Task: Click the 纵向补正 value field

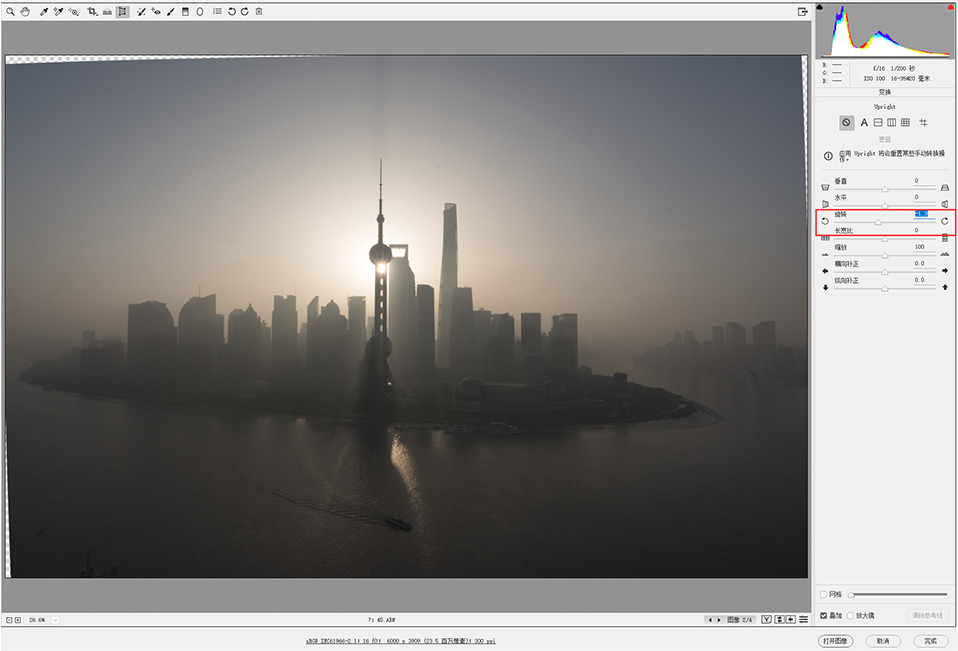Action: pos(924,280)
